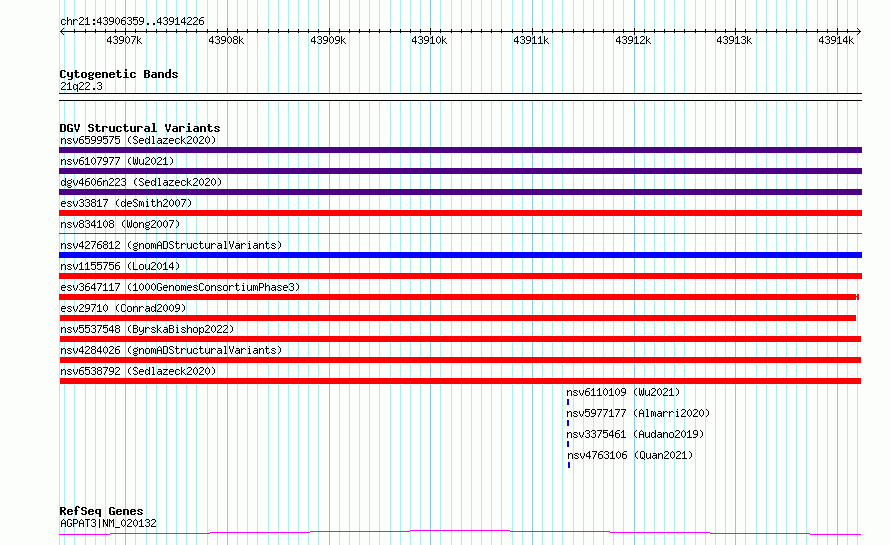Select the thin red line under nsv834108

click(x=460, y=233)
